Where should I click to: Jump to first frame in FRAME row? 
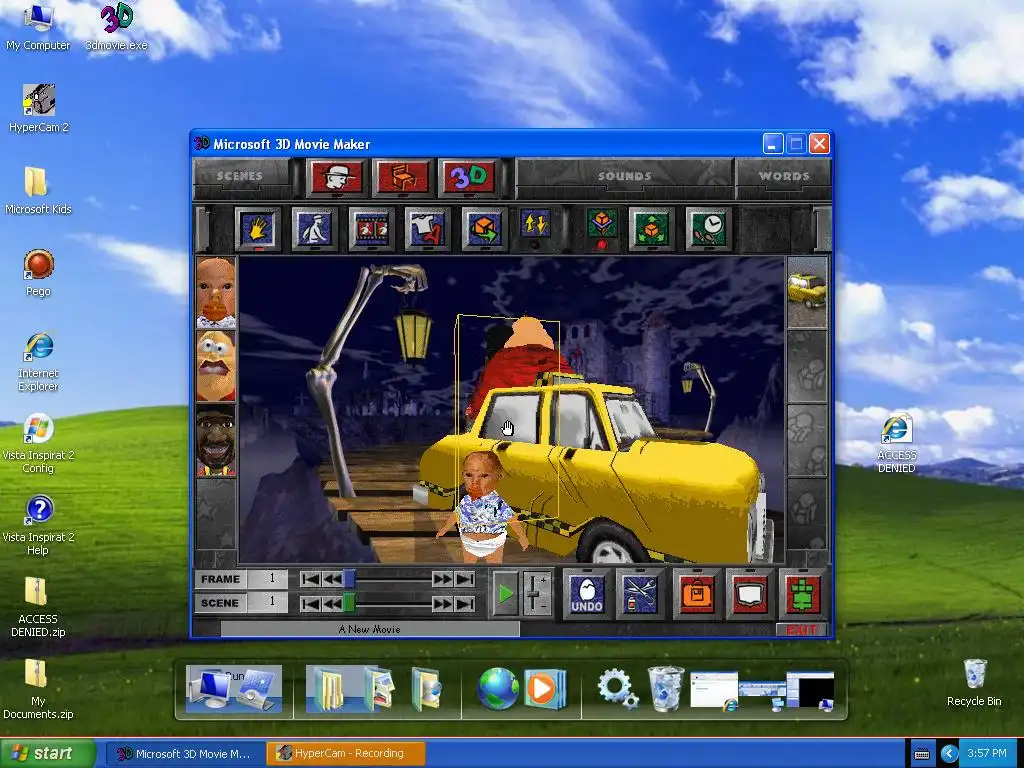click(x=310, y=579)
